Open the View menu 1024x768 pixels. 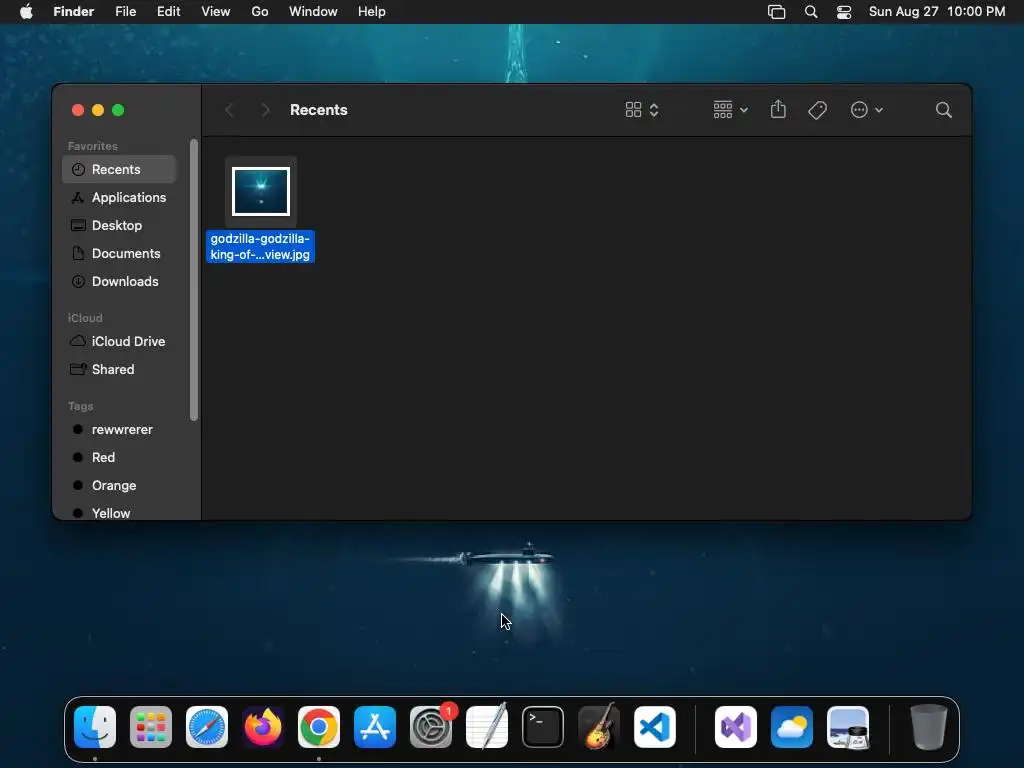(216, 12)
